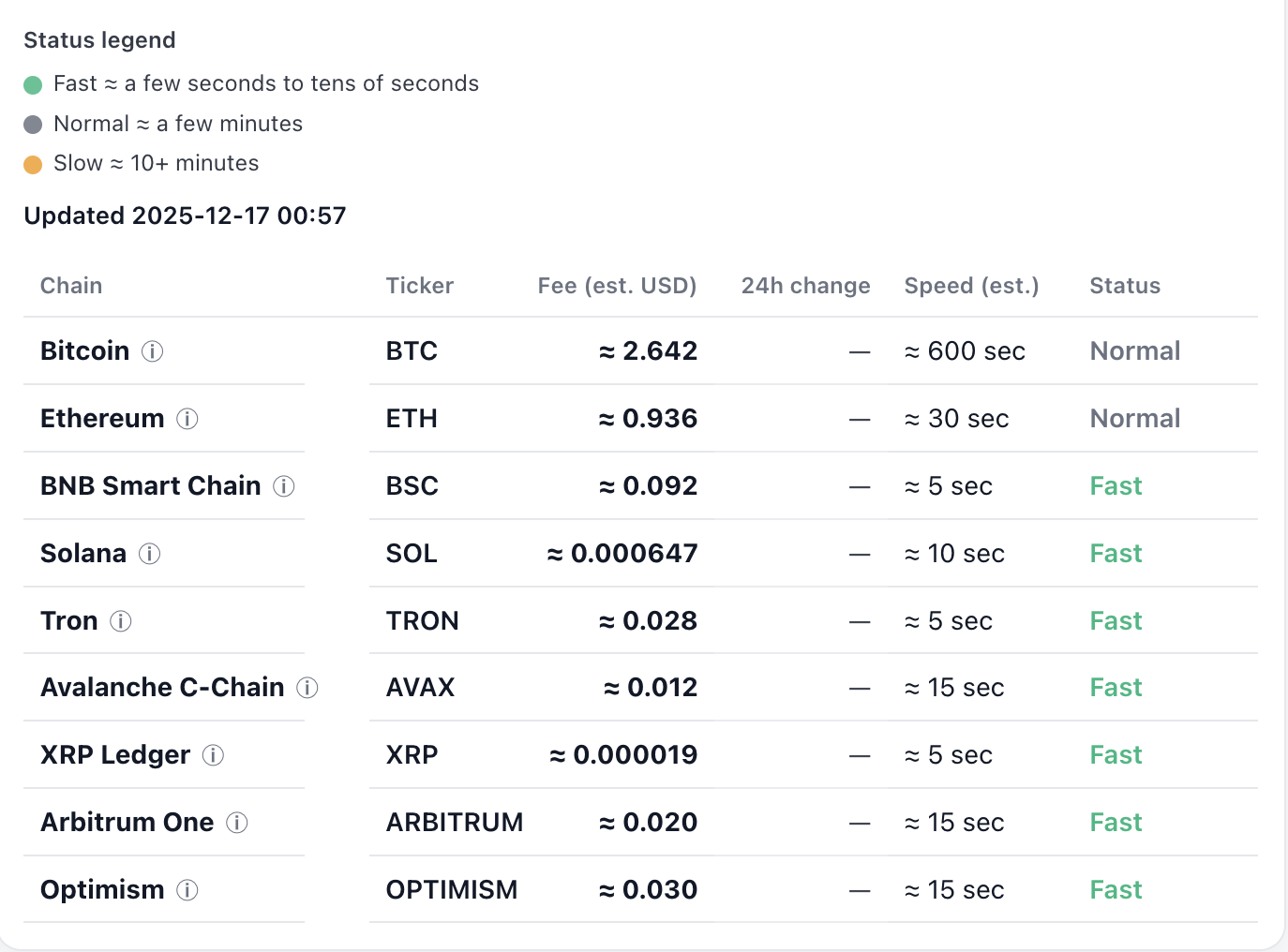The image size is (1288, 952).
Task: Select the gray Normal legend dot
Action: (x=34, y=124)
